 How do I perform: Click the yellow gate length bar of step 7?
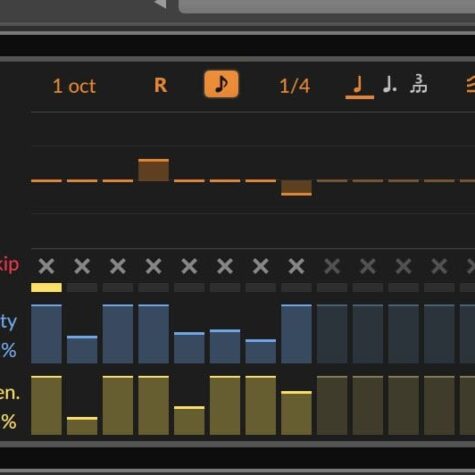[x=261, y=405]
